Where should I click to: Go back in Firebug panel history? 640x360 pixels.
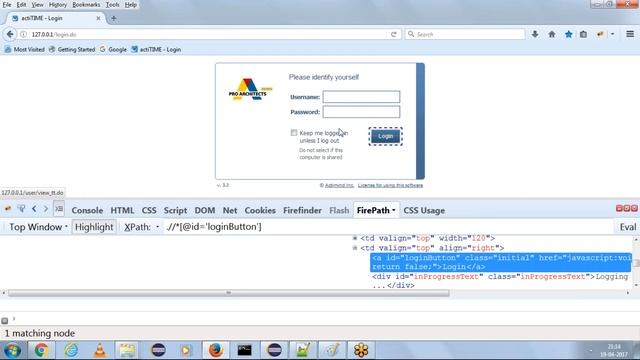[34, 209]
